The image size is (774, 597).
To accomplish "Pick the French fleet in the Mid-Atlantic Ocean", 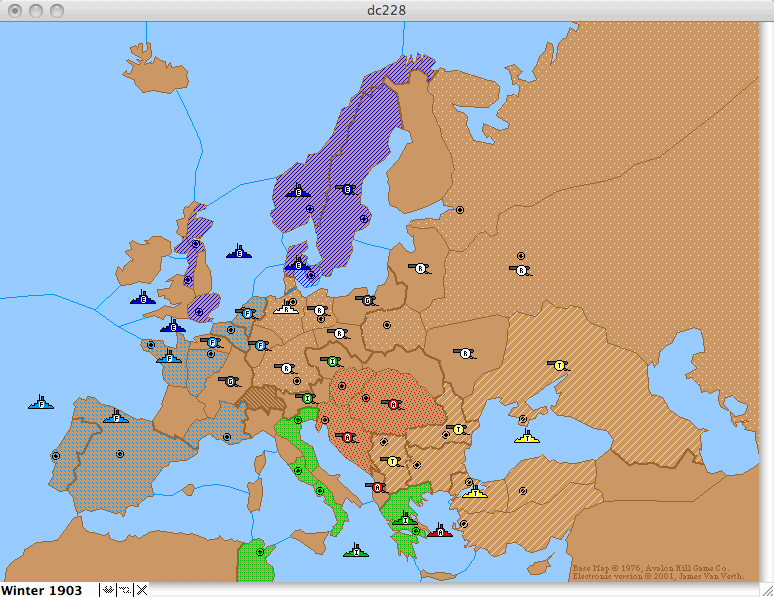I will 41,403.
